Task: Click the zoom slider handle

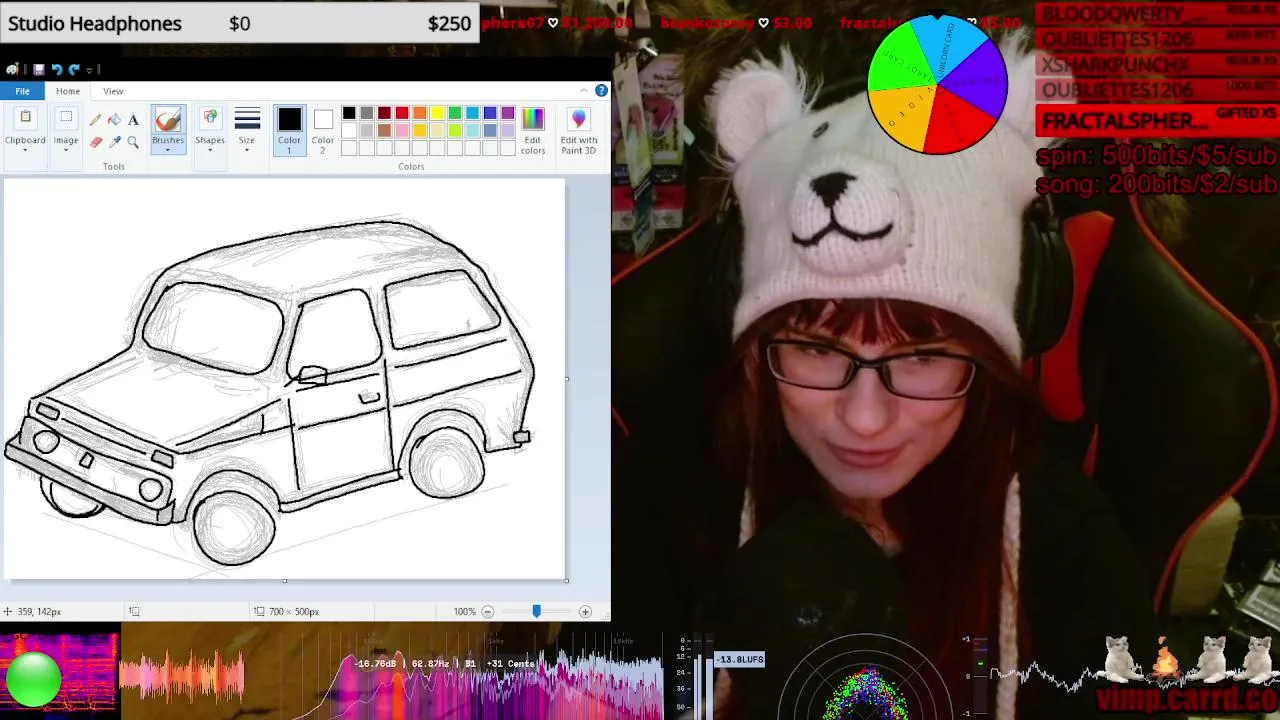Action: point(536,611)
